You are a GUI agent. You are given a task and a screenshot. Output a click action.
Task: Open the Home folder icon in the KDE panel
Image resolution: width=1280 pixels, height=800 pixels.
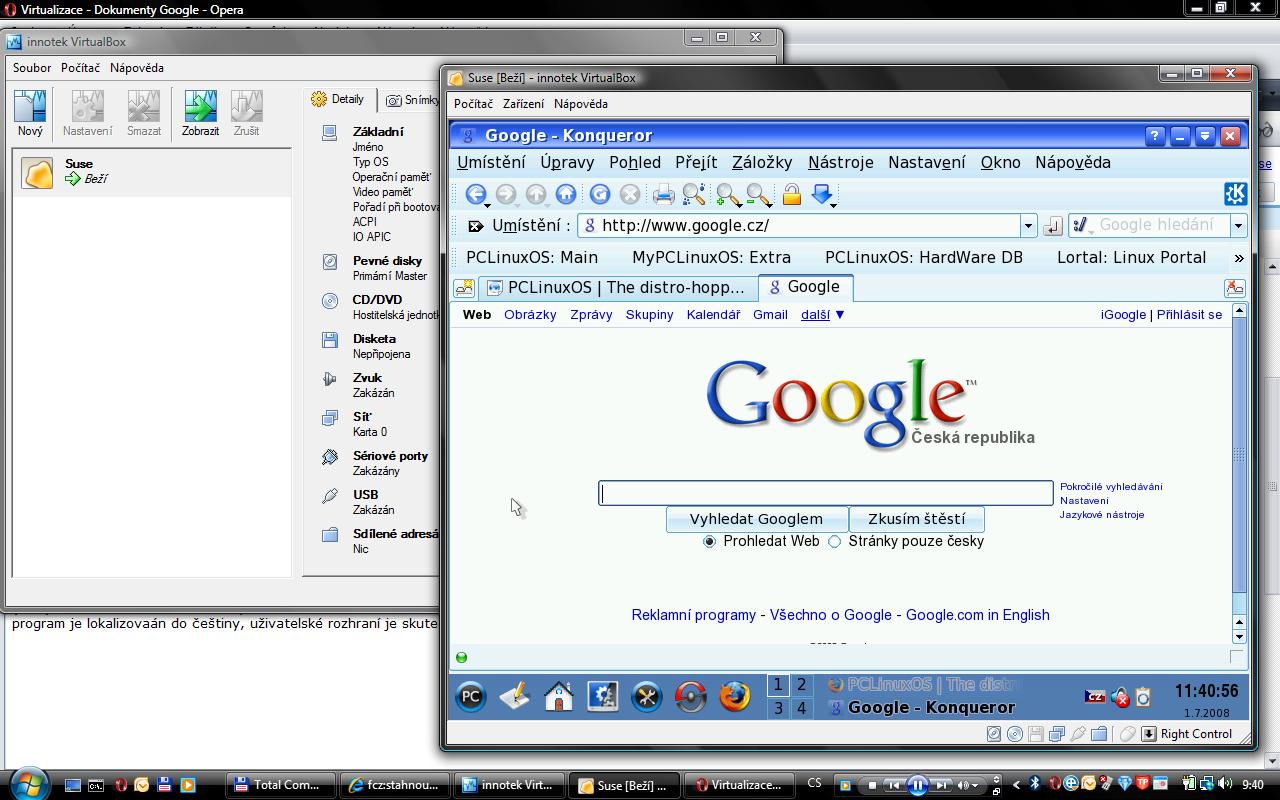click(558, 696)
